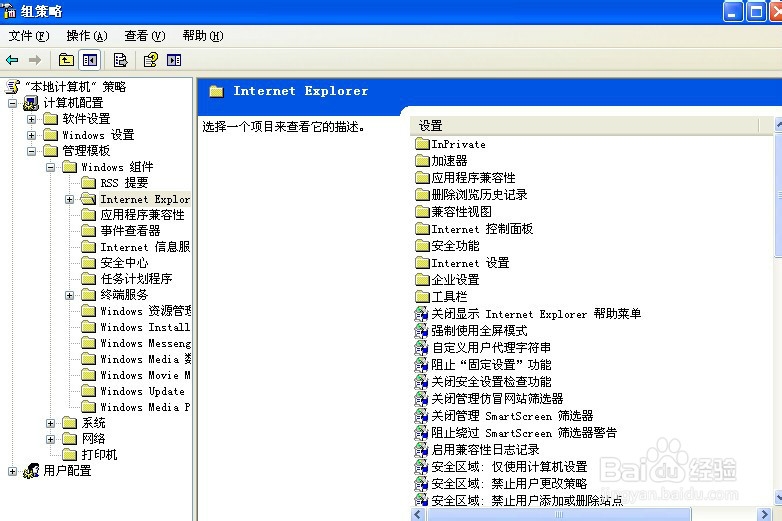Select Windows Update in the tree
This screenshot has height=521, width=782.
(142, 391)
